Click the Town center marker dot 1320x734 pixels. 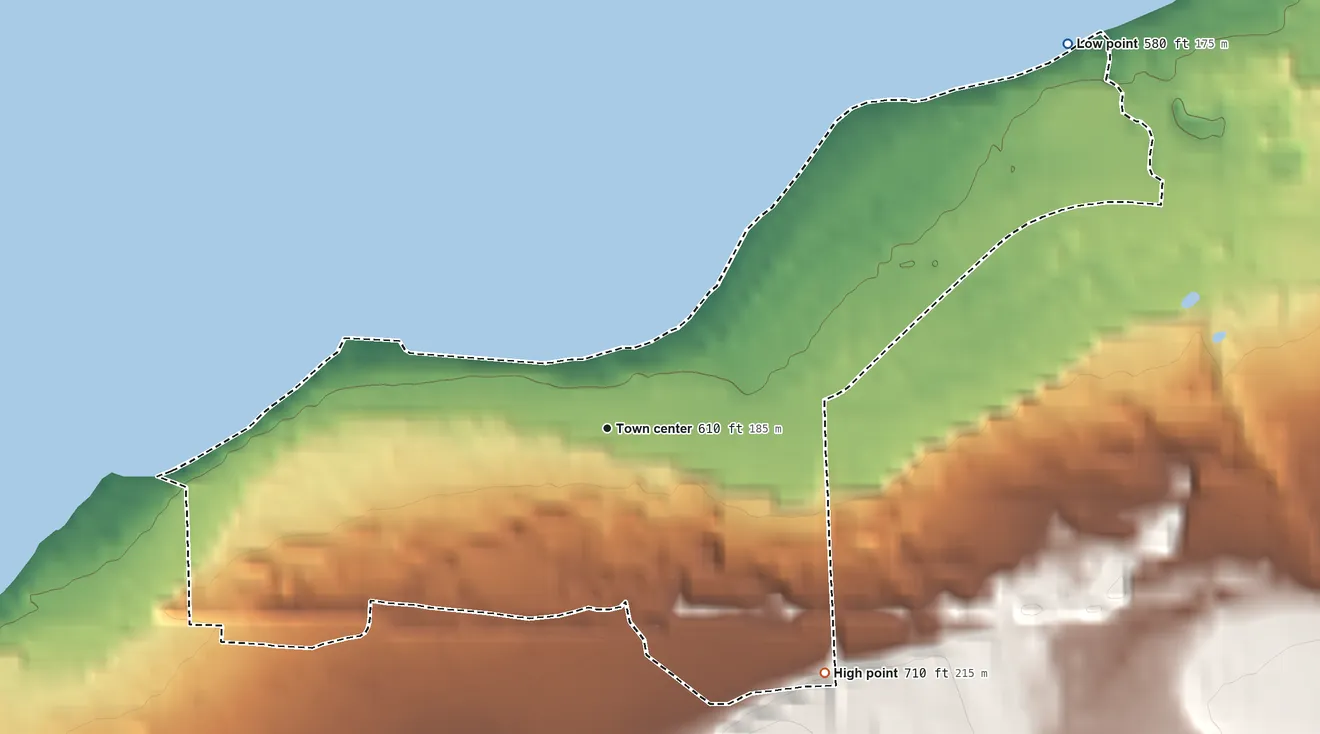point(607,428)
